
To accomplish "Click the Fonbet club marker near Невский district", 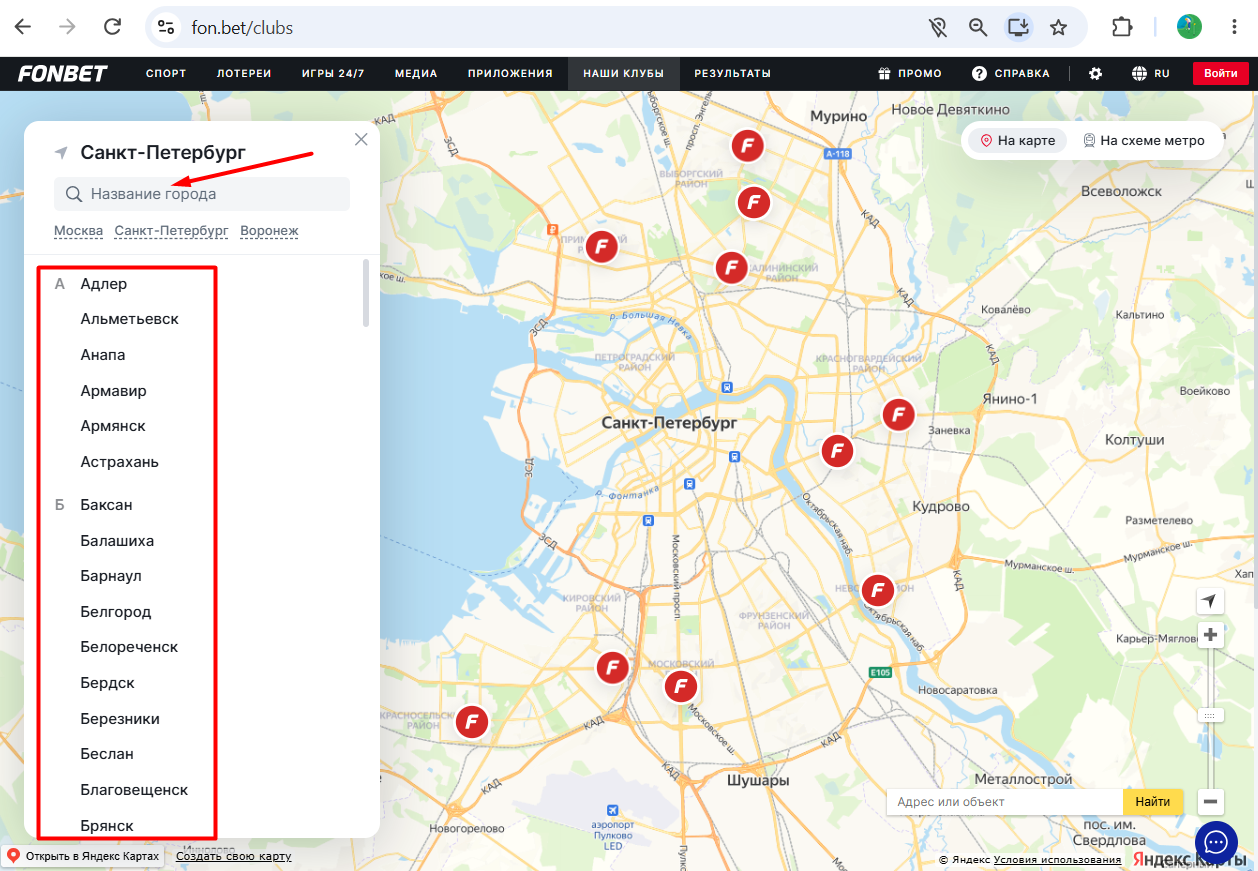I will 877,590.
